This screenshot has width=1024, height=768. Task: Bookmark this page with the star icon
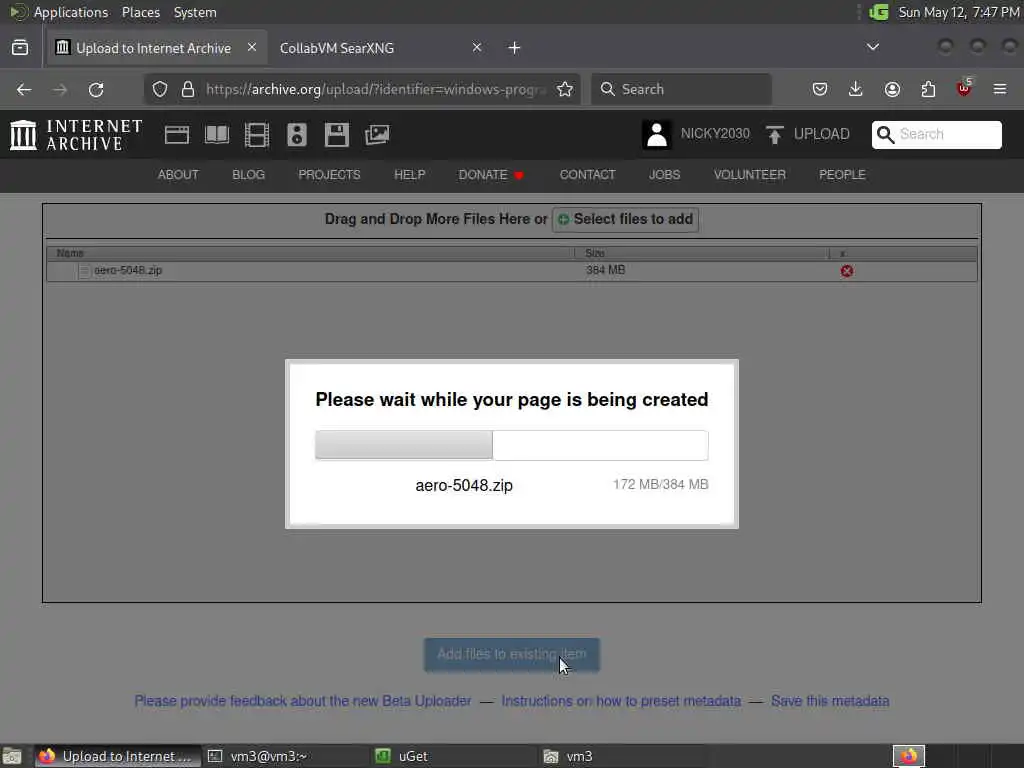[565, 89]
